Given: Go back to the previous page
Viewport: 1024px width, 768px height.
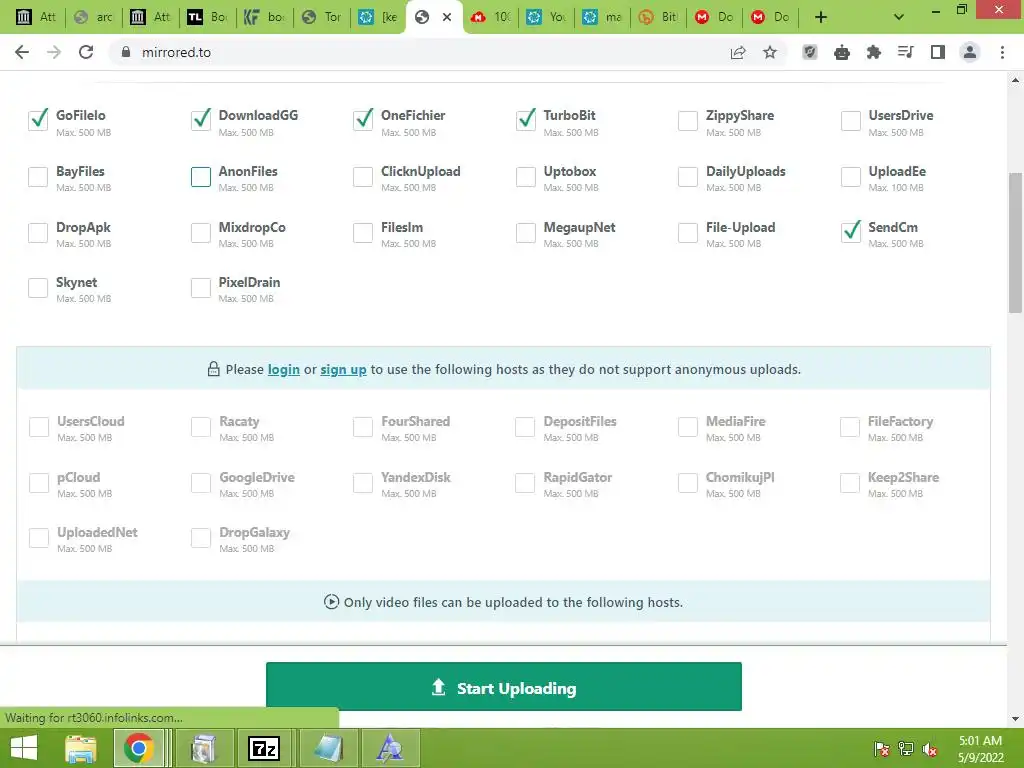Looking at the screenshot, I should pyautogui.click(x=22, y=52).
